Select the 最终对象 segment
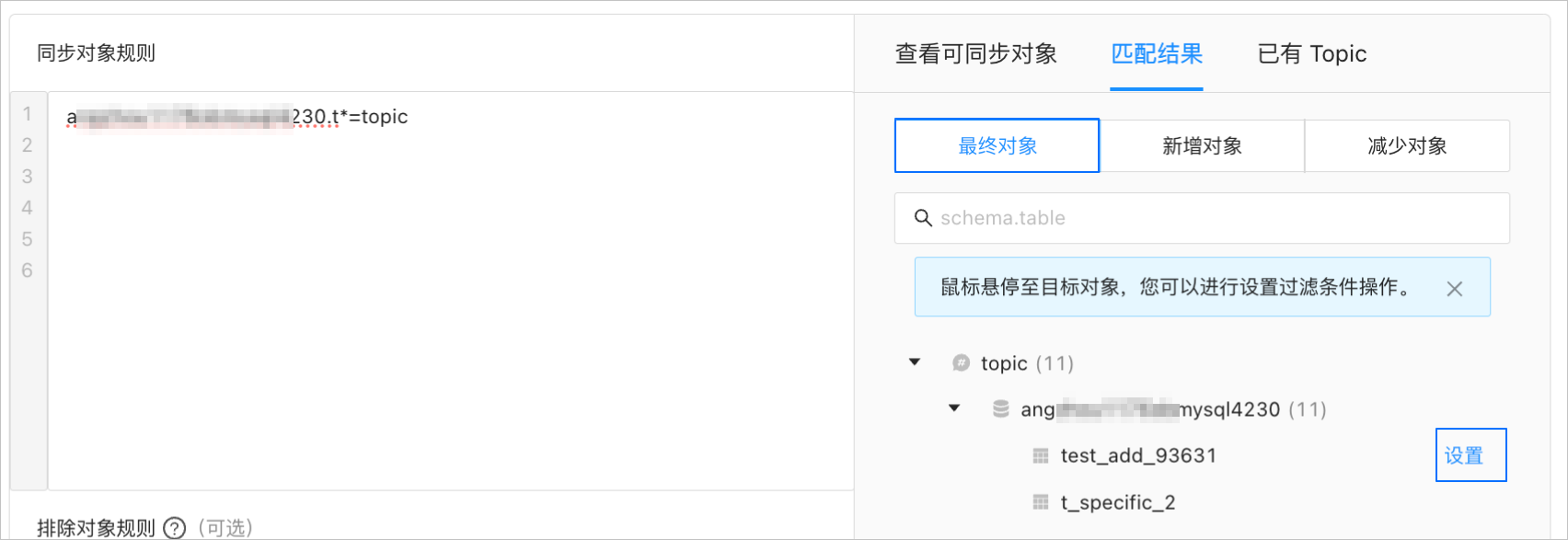The width and height of the screenshot is (1568, 540). (997, 145)
